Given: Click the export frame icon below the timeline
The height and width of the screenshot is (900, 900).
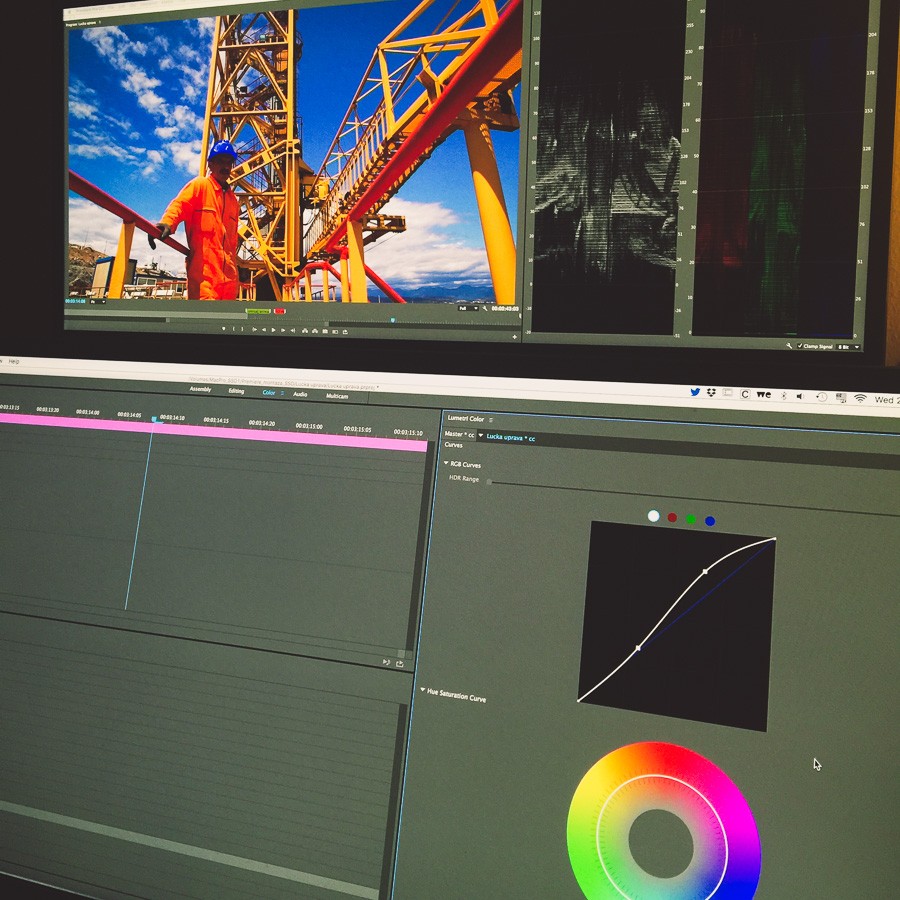Looking at the screenshot, I should (400, 663).
